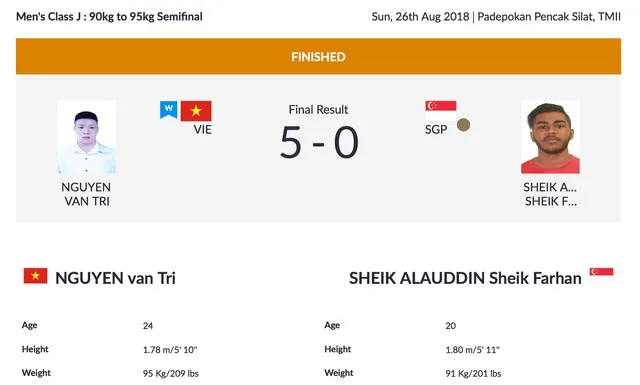This screenshot has width=640, height=385.
Task: Select the truncated SHEIK A... SHEIK F... name
Action: (x=550, y=194)
